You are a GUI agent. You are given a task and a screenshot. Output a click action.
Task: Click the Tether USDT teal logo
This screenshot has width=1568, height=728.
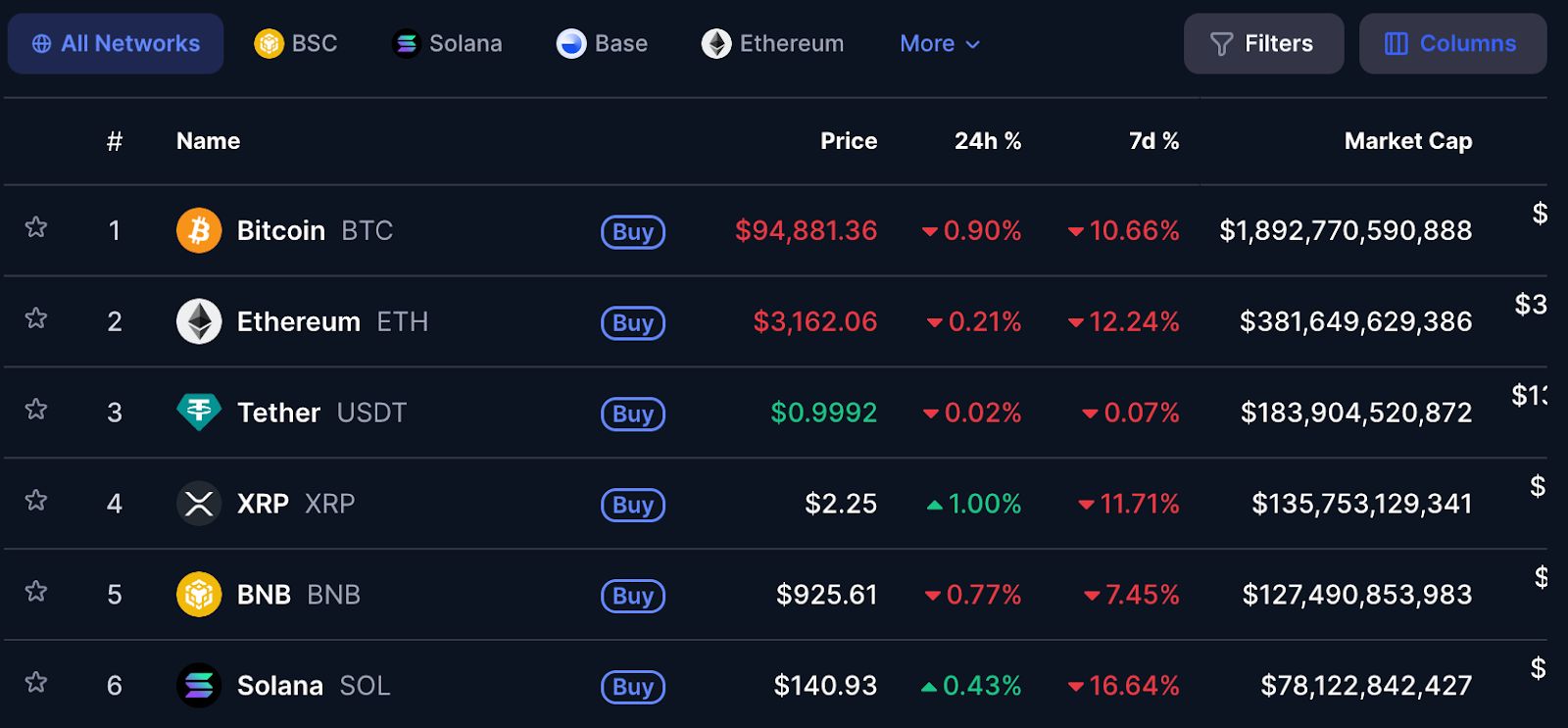tap(199, 413)
